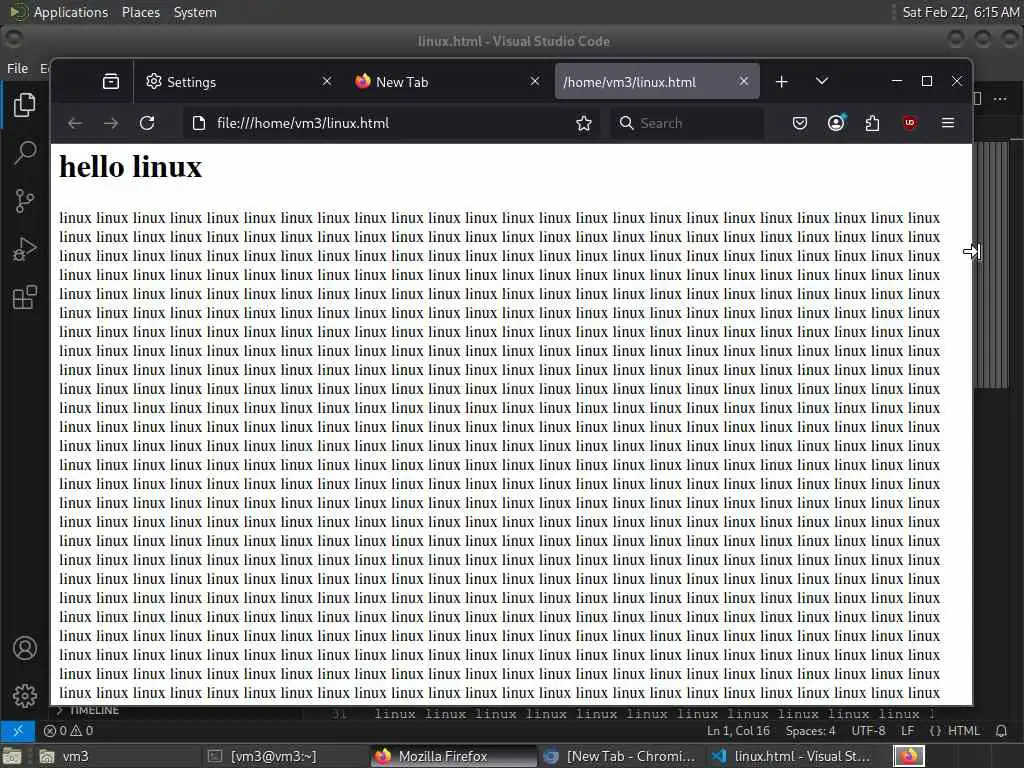Viewport: 1024px width, 768px height.
Task: Close the linux.html tab
Action: pyautogui.click(x=744, y=81)
